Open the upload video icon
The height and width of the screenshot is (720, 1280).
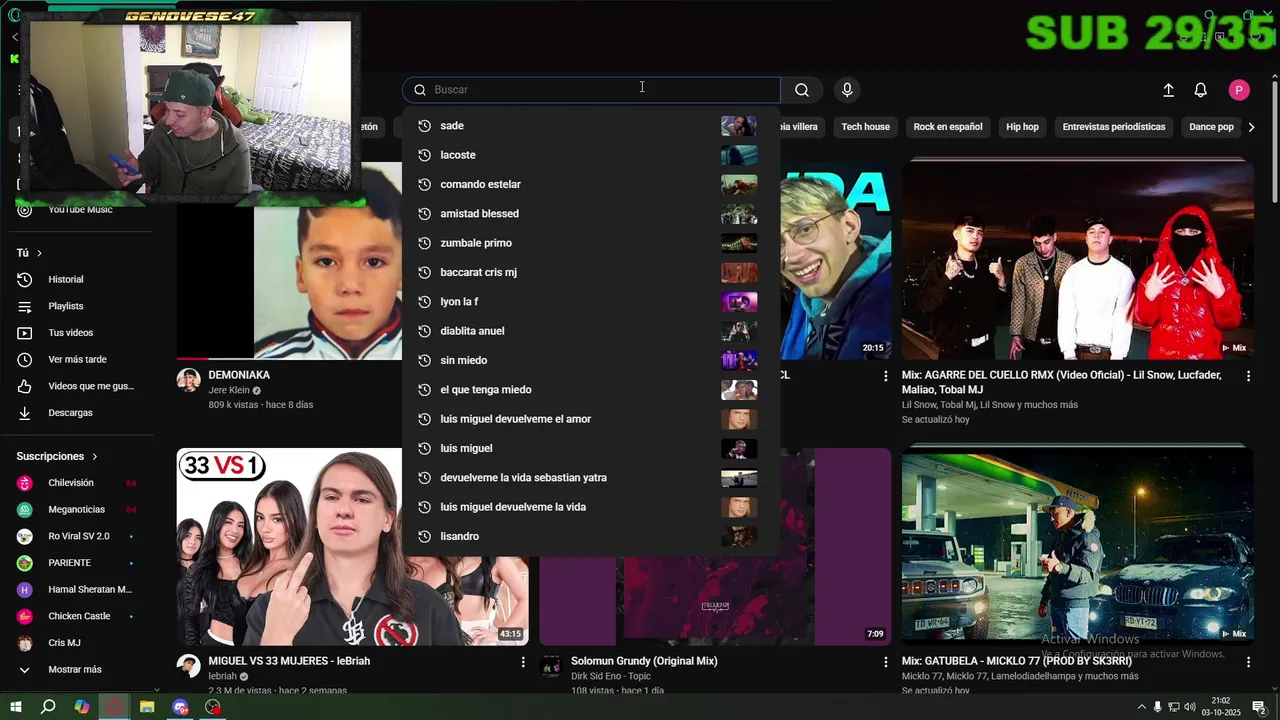pos(1168,90)
